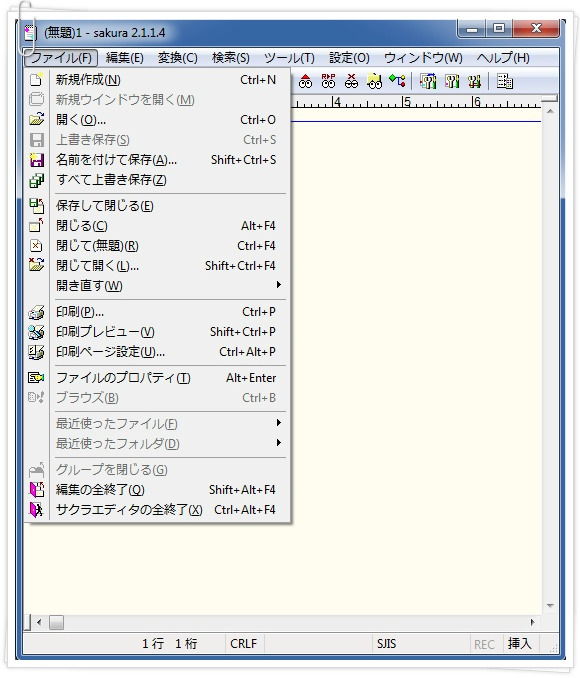This screenshot has width=580, height=678.
Task: Open the 設定(O) menu
Action: 349,58
